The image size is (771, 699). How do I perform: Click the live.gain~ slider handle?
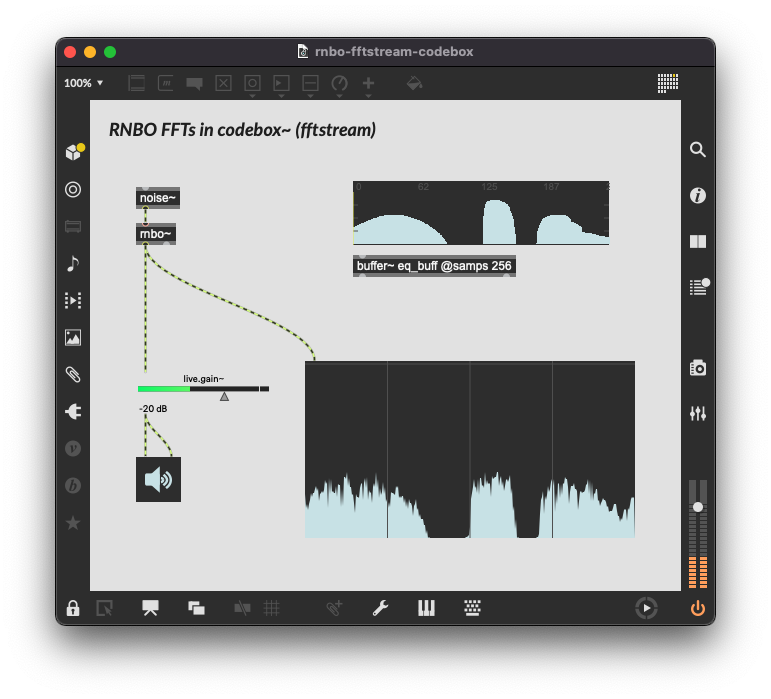point(224,396)
